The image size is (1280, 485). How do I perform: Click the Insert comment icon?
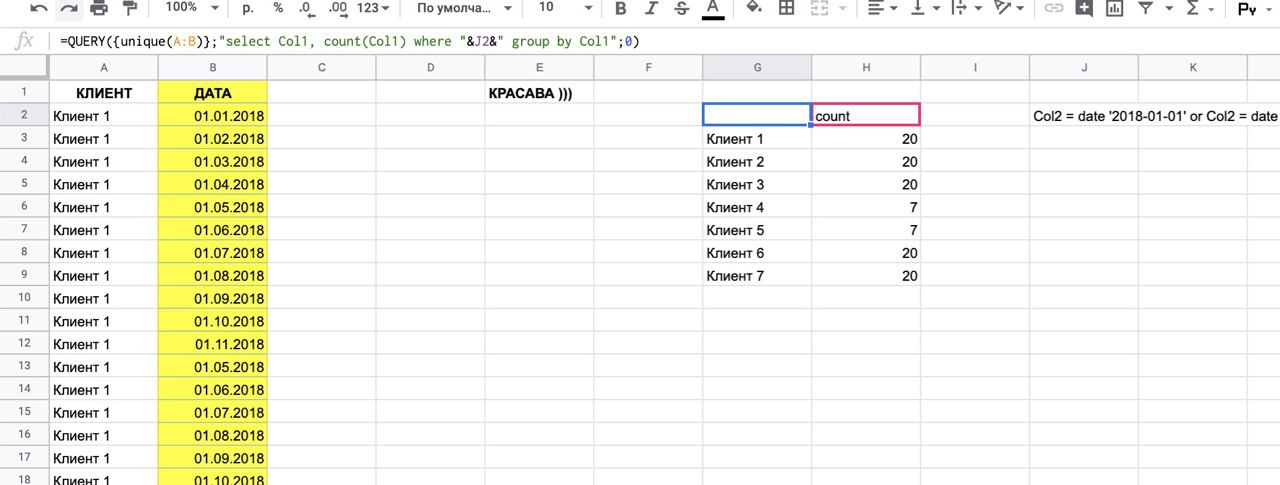(1084, 8)
